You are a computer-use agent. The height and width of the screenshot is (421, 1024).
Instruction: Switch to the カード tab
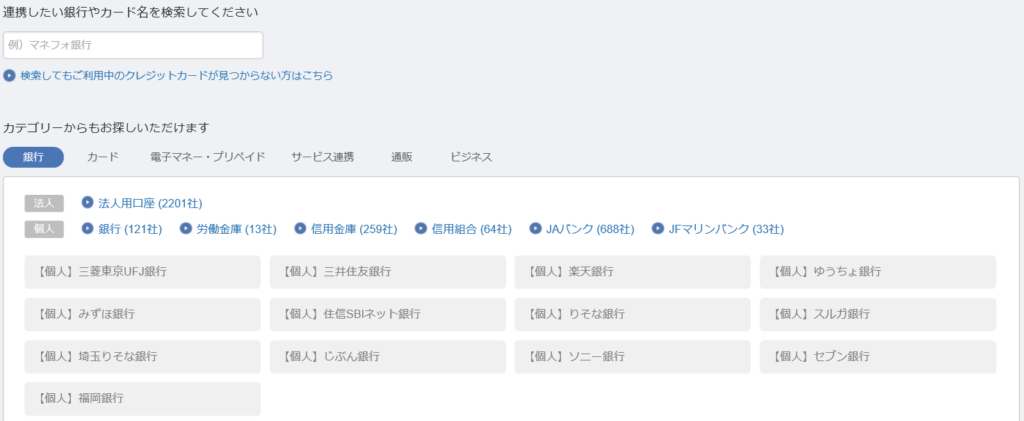[x=103, y=157]
